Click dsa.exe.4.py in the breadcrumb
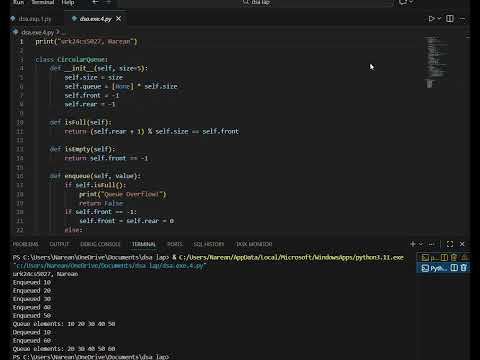Viewport: 480px width, 360px height. point(37,32)
